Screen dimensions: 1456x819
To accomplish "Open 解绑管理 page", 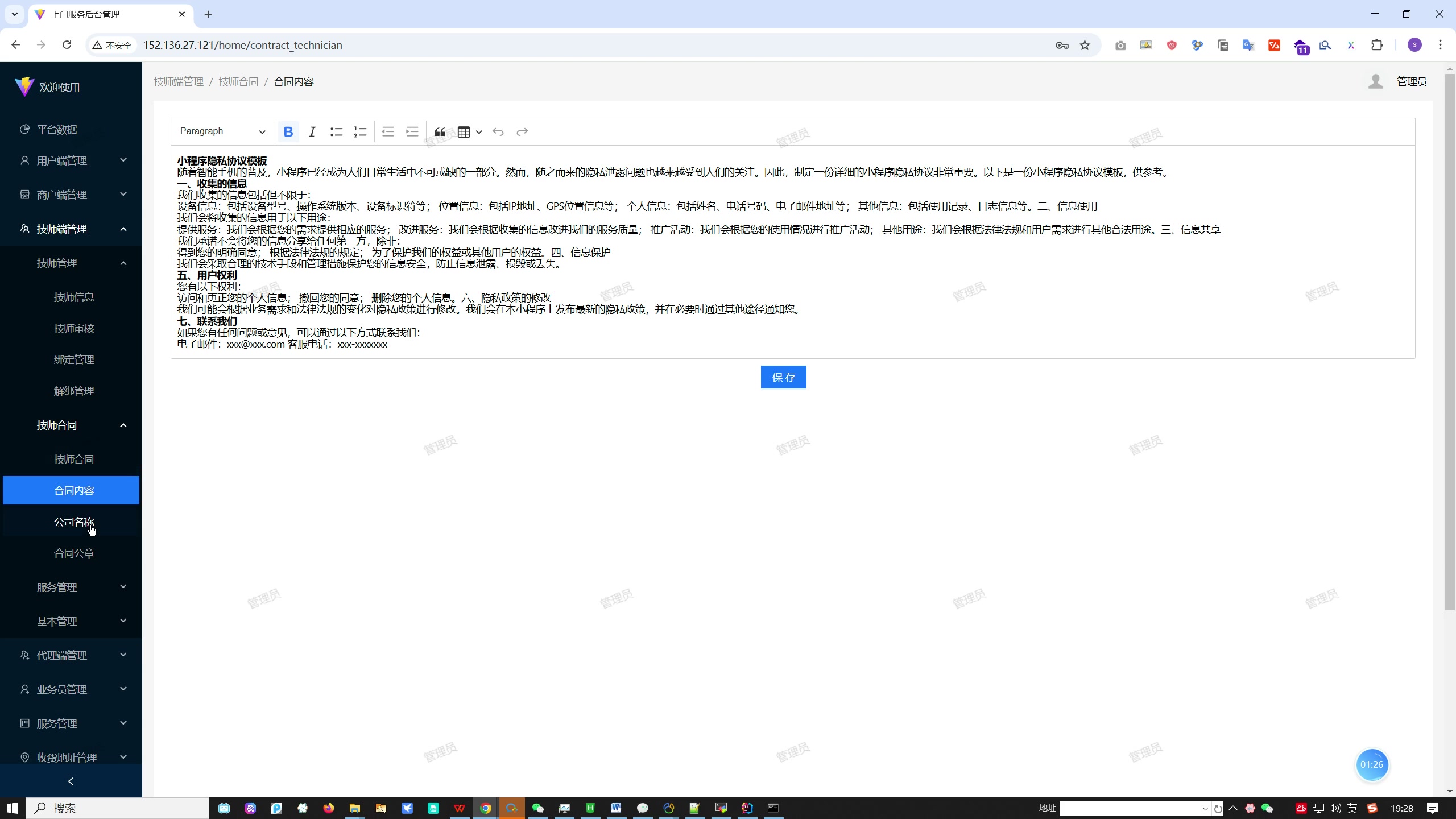I will [71, 391].
